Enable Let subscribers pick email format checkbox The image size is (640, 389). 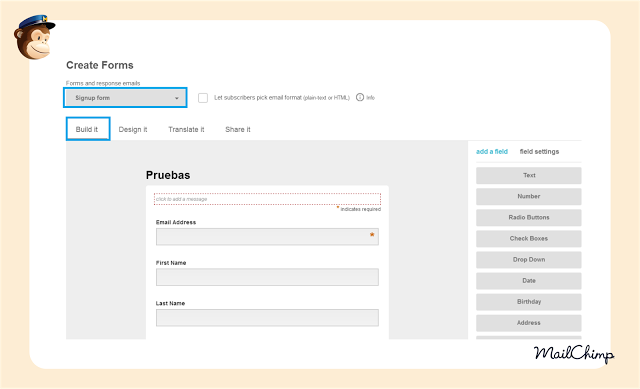(203, 98)
